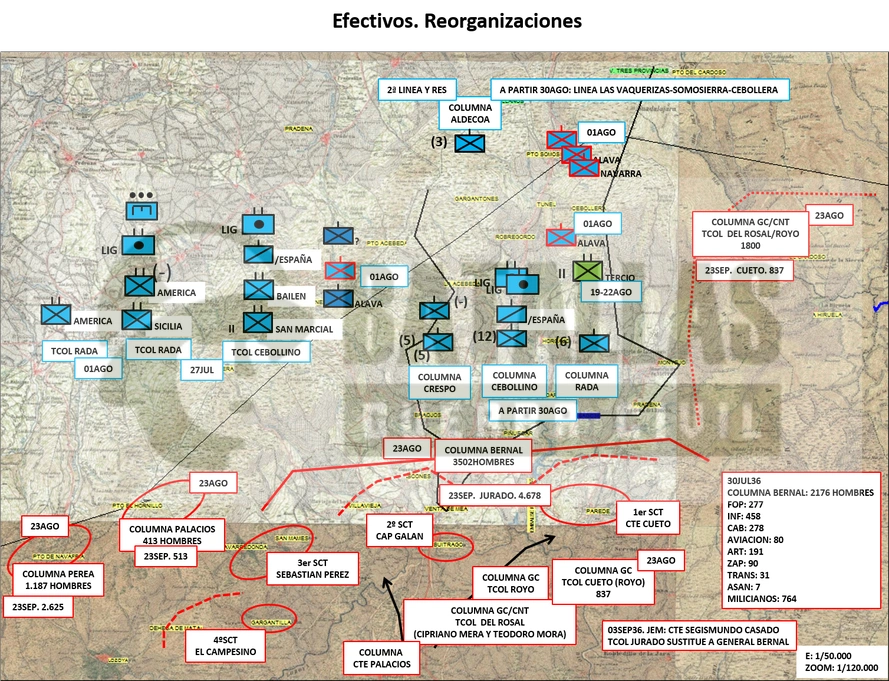Click the '2º SCT CAP GALAN' box

tap(400, 530)
